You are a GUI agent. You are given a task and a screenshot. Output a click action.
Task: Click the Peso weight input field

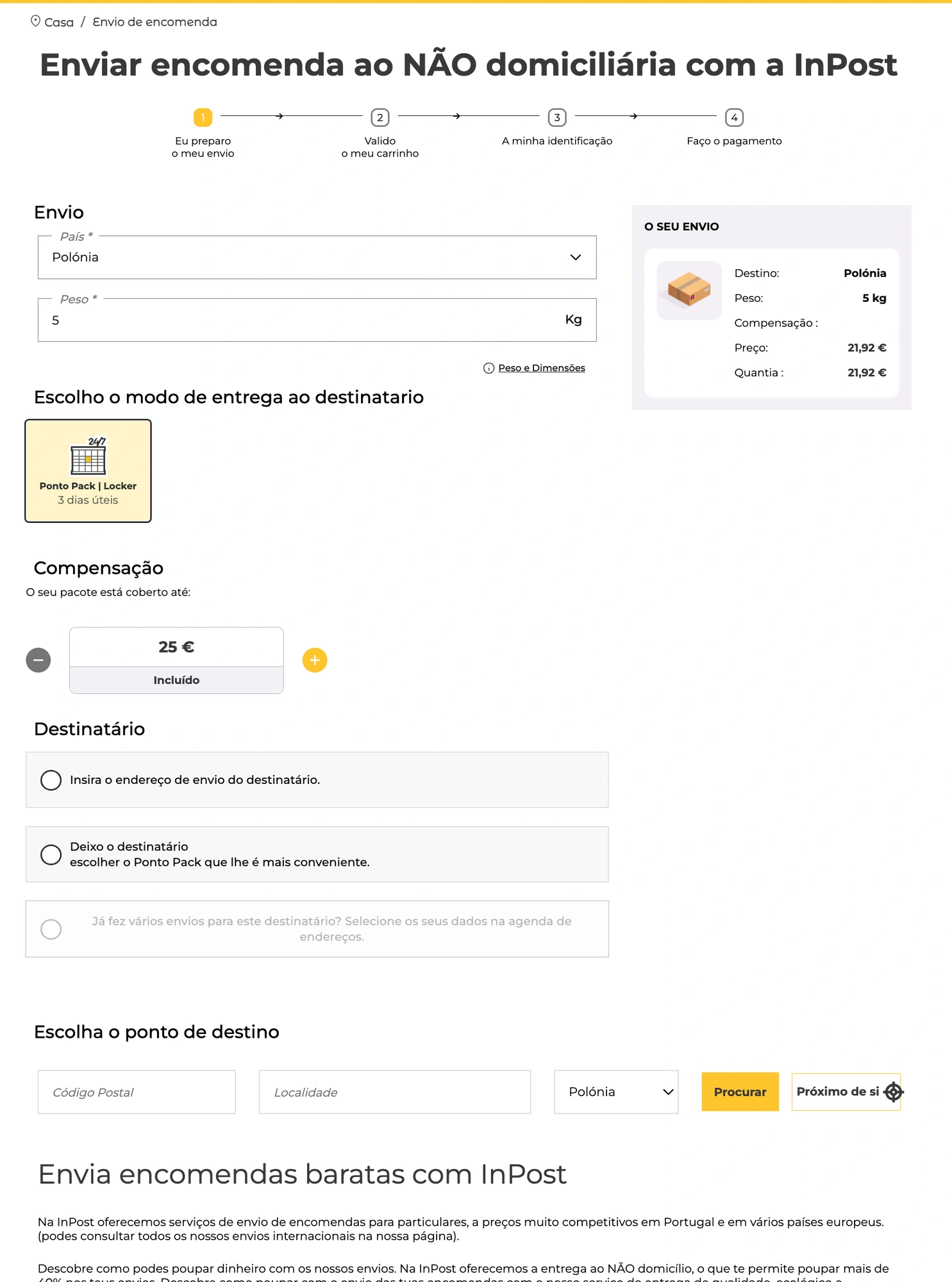coord(317,320)
